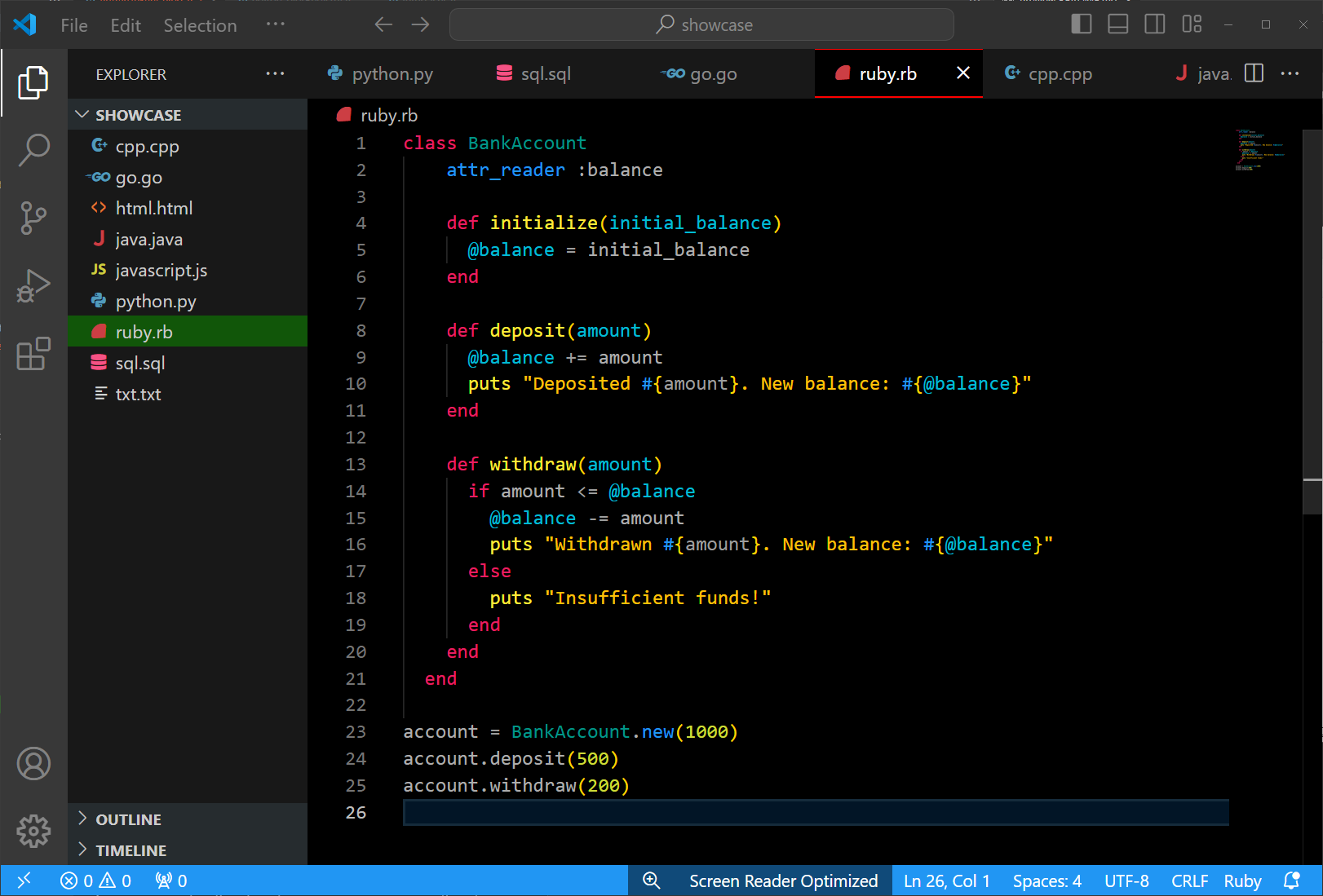Open Explorer views and more actions menu
Screen dimensions: 1323x896
pos(276,73)
